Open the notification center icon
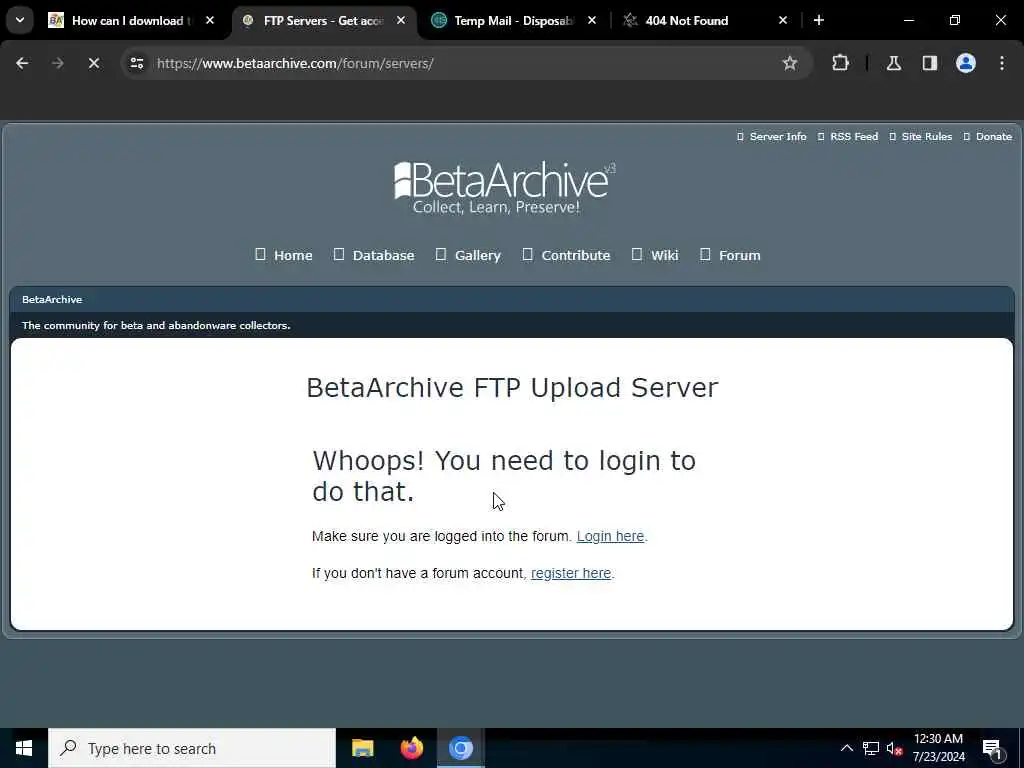Image resolution: width=1024 pixels, height=768 pixels. tap(992, 748)
